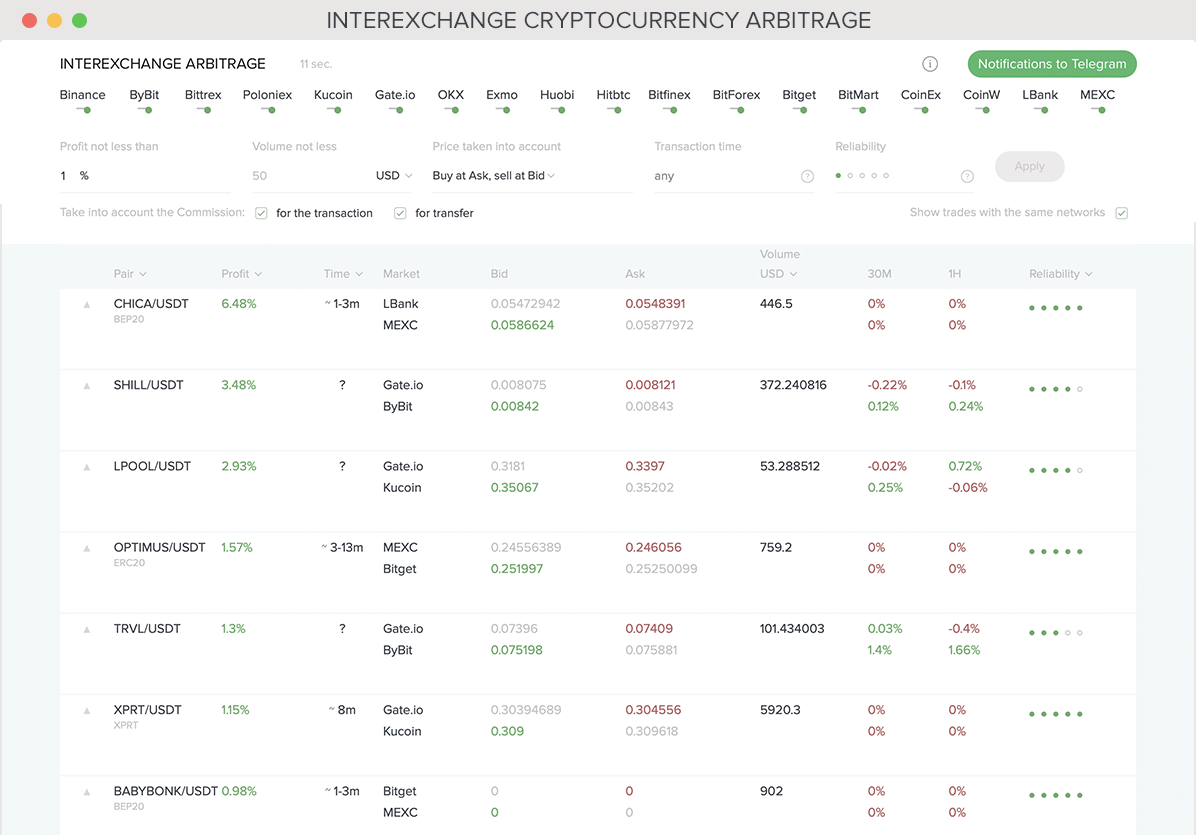Open the info tooltip icon

pos(929,63)
